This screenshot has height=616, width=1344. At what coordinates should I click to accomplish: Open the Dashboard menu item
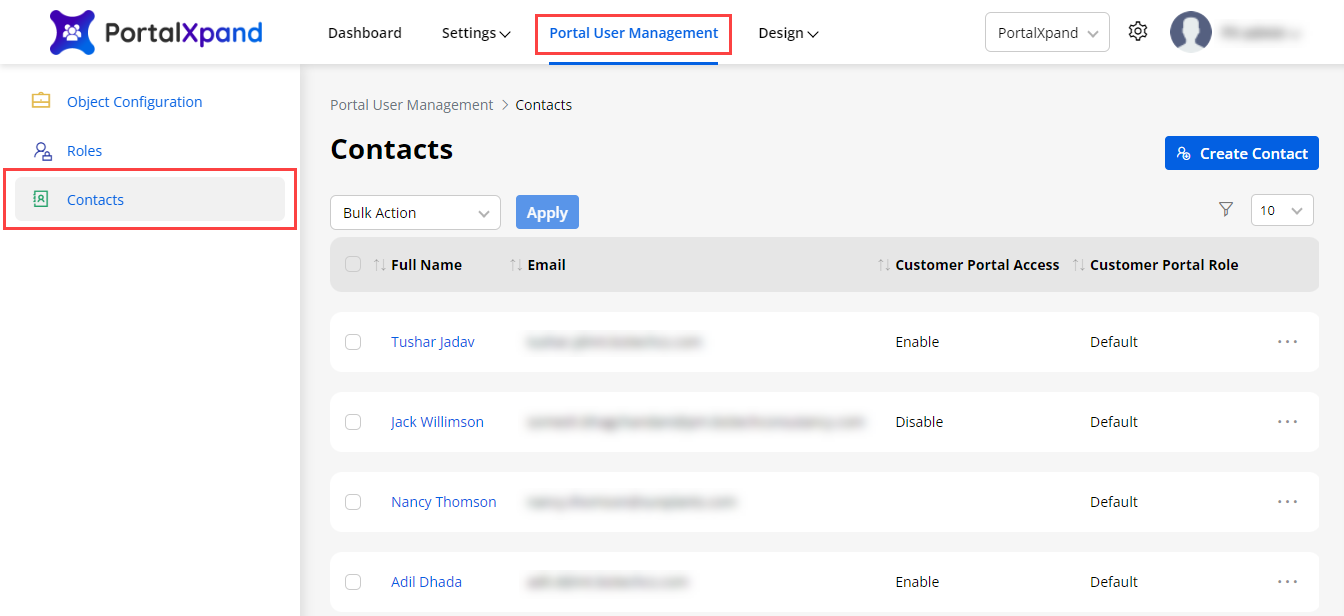pos(365,33)
